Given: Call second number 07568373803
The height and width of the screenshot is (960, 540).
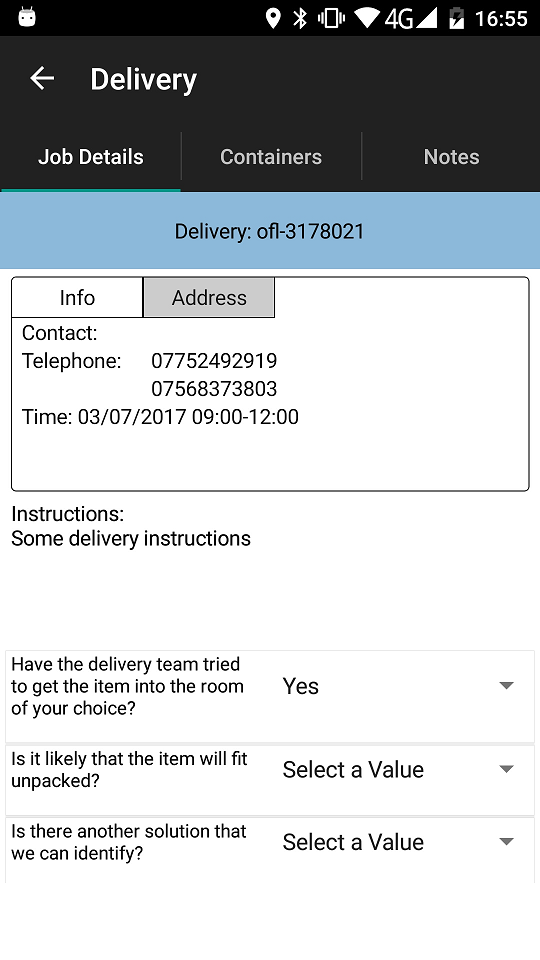Looking at the screenshot, I should coord(214,389).
